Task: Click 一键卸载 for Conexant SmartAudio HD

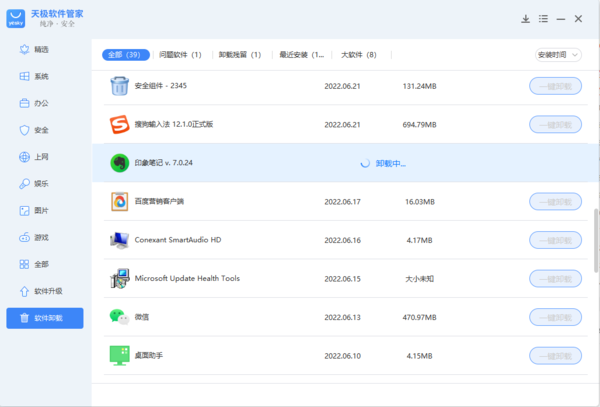Action: click(x=555, y=240)
